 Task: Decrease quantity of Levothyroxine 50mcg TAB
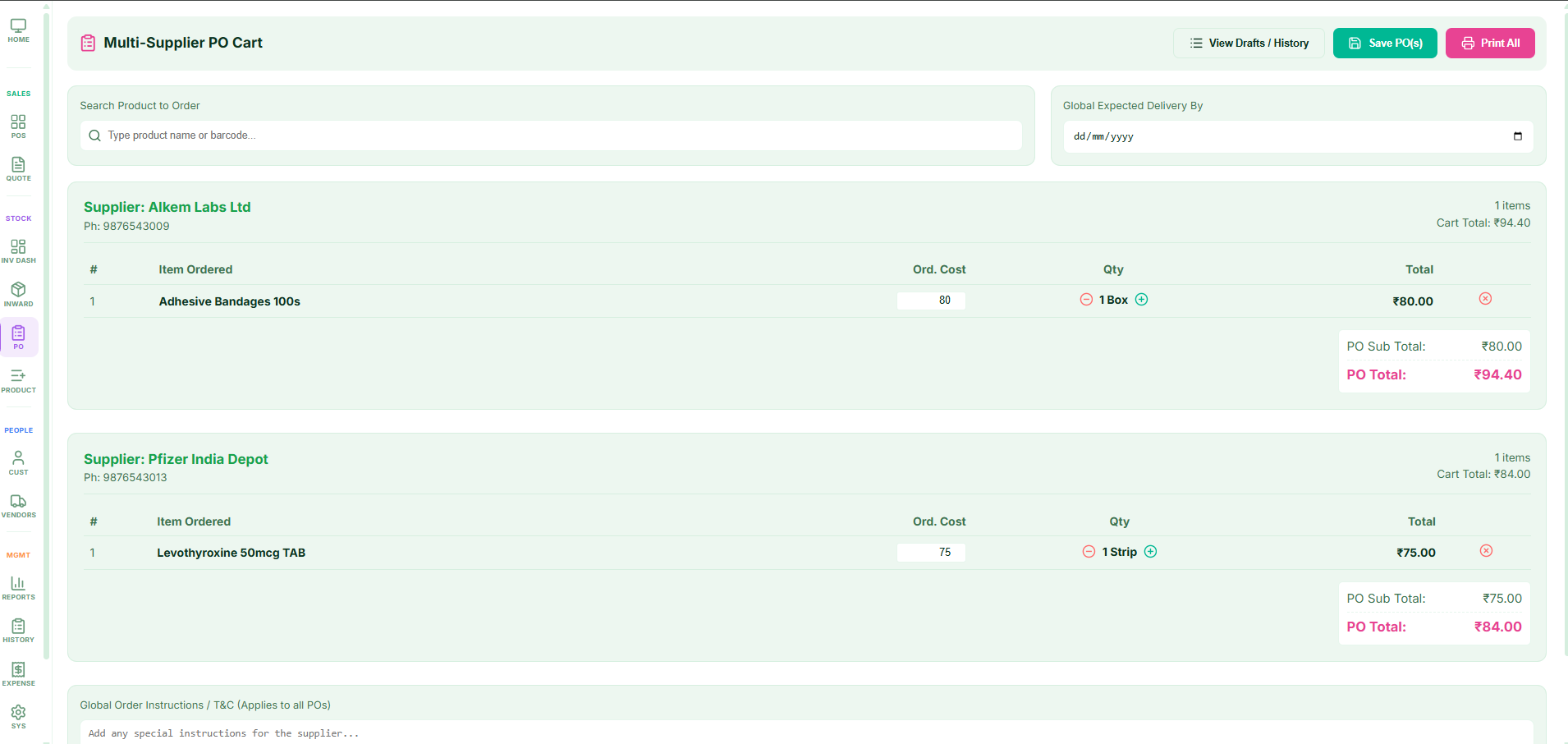click(x=1089, y=552)
